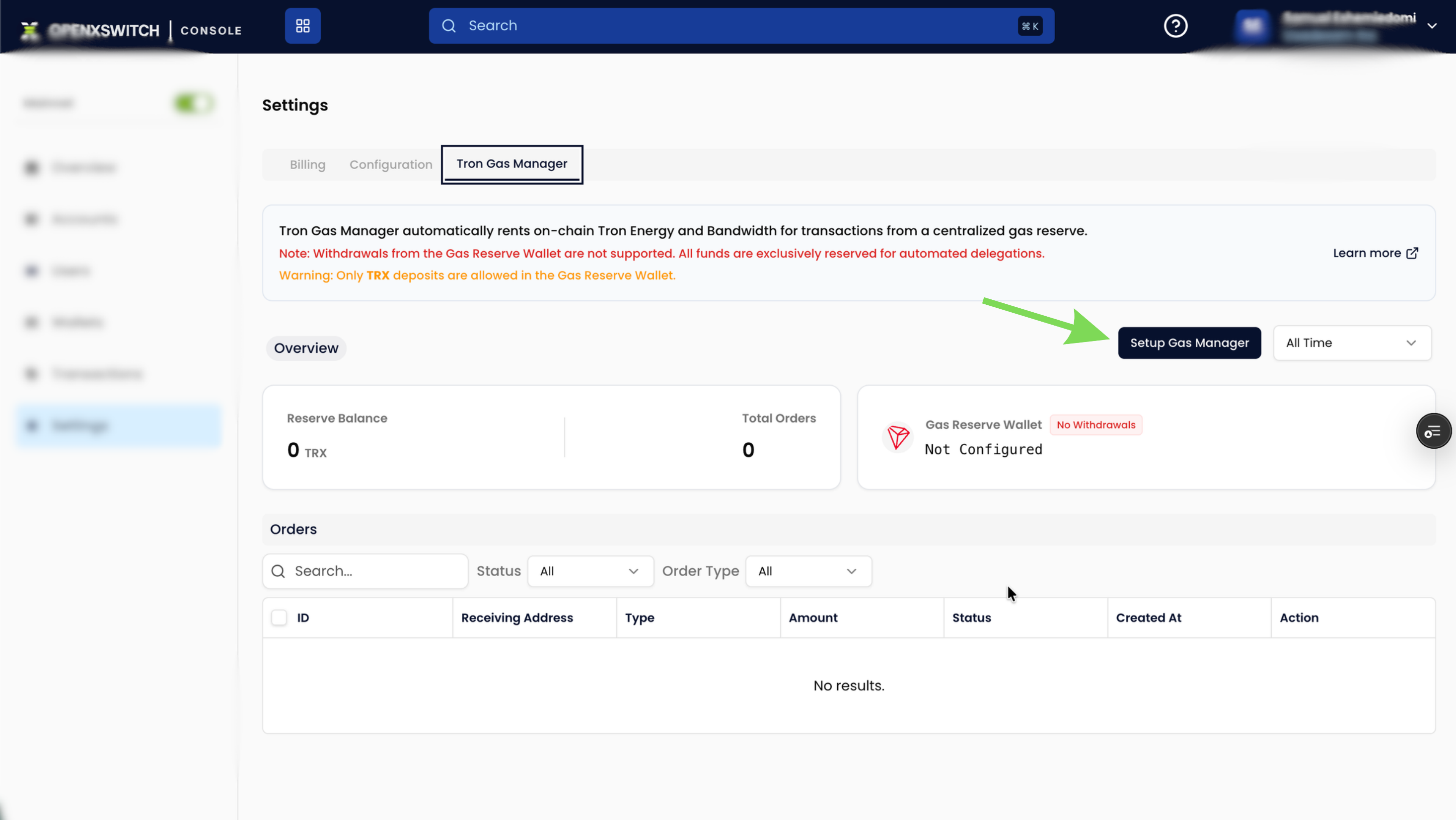Click the Reserve Balance label
1456x820 pixels.
point(337,418)
